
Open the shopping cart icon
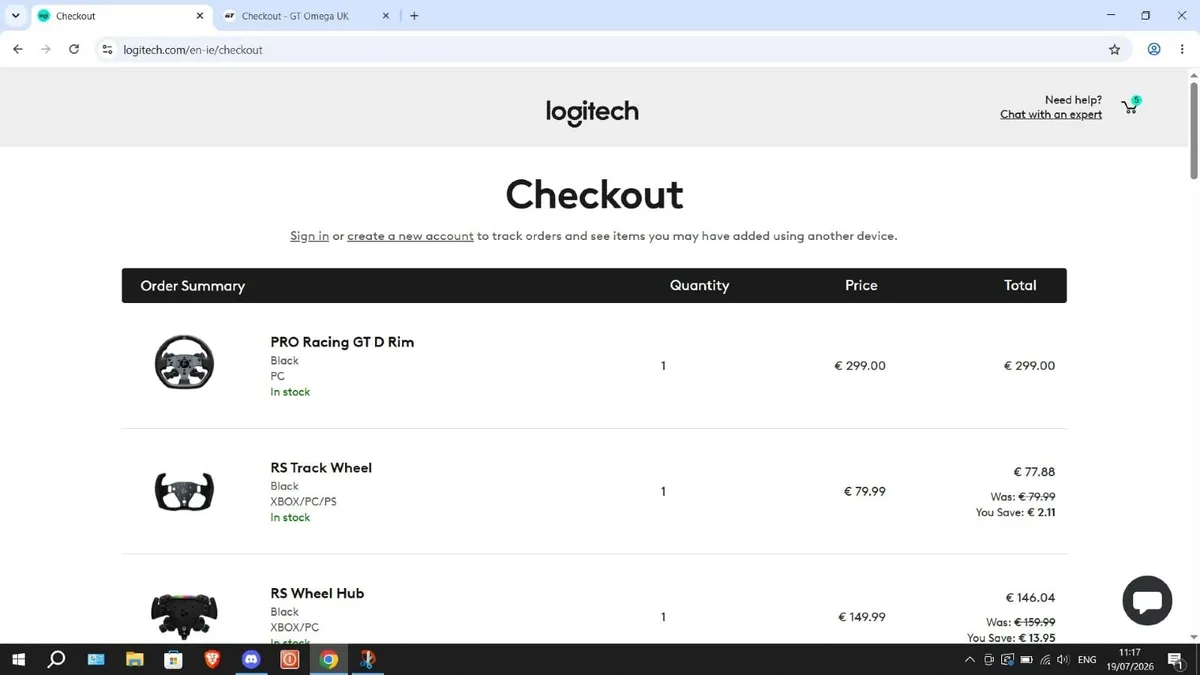1130,107
